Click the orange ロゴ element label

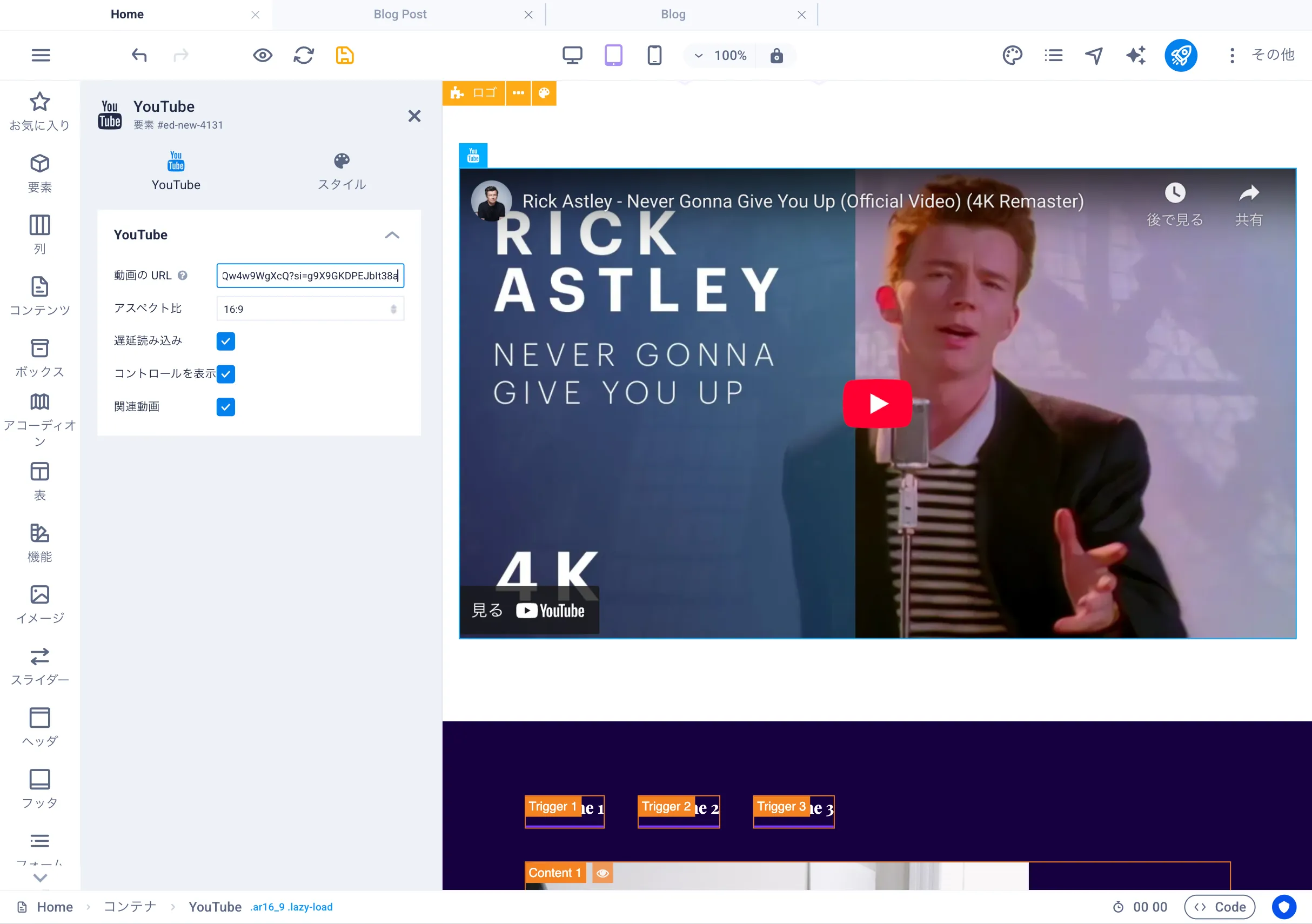point(474,92)
